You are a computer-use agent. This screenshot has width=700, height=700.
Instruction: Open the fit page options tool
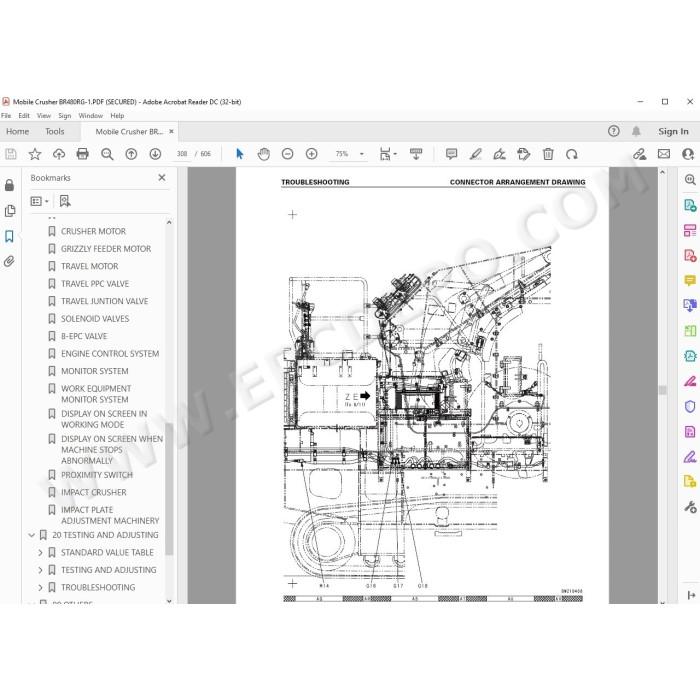pos(387,154)
